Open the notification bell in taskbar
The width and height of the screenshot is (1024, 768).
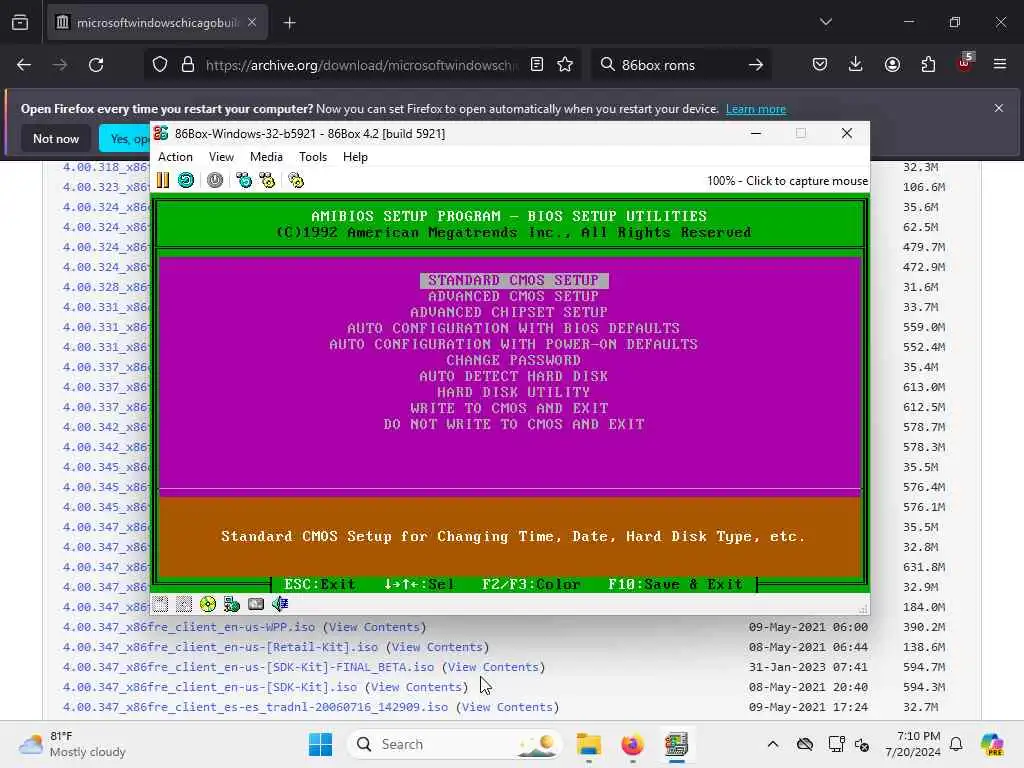pos(956,744)
